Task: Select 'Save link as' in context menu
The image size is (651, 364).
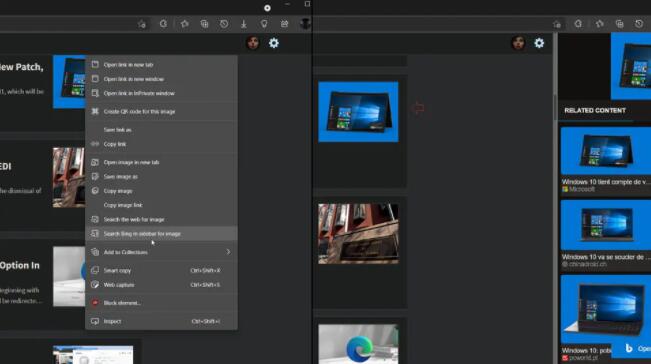Action: tap(162, 130)
